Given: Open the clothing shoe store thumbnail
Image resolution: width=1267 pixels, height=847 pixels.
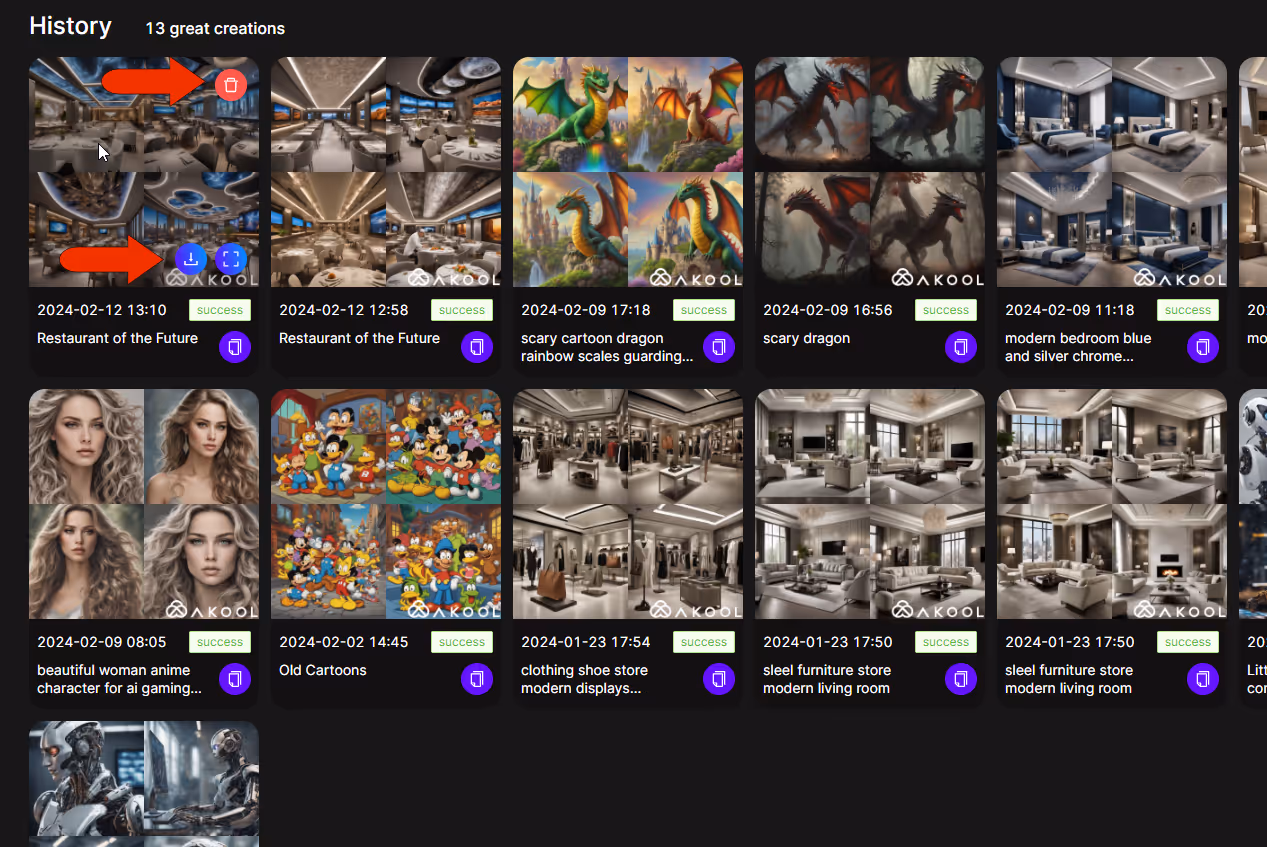Looking at the screenshot, I should pyautogui.click(x=628, y=504).
